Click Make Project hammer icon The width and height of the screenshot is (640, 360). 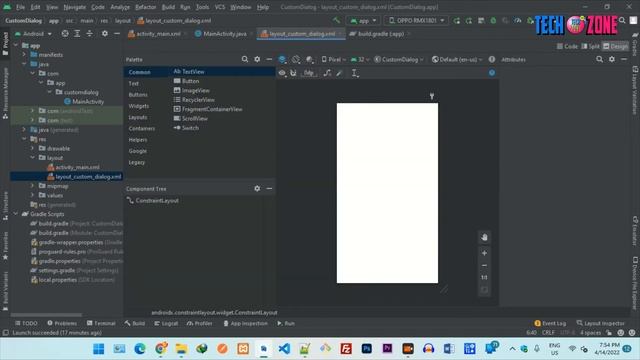[x=336, y=20]
